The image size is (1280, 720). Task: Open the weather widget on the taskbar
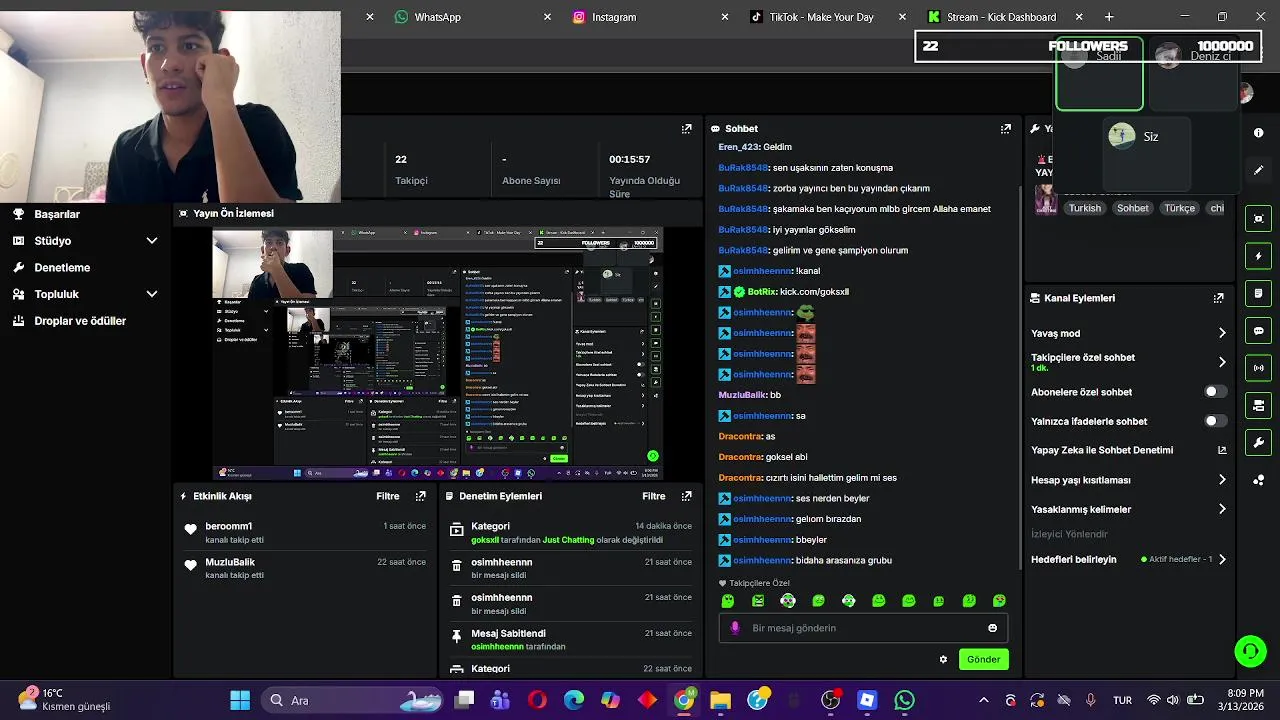(x=65, y=700)
